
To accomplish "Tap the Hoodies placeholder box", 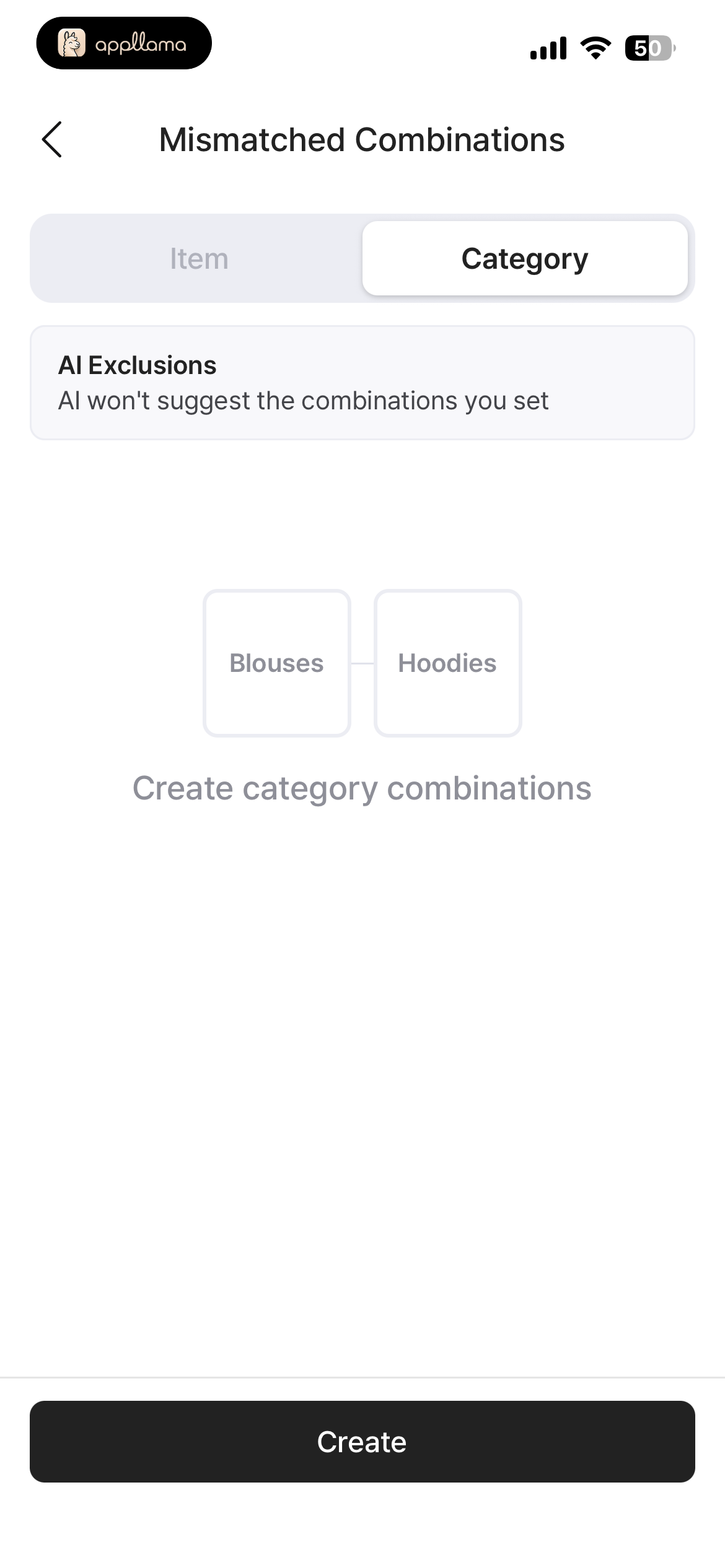I will 448,663.
